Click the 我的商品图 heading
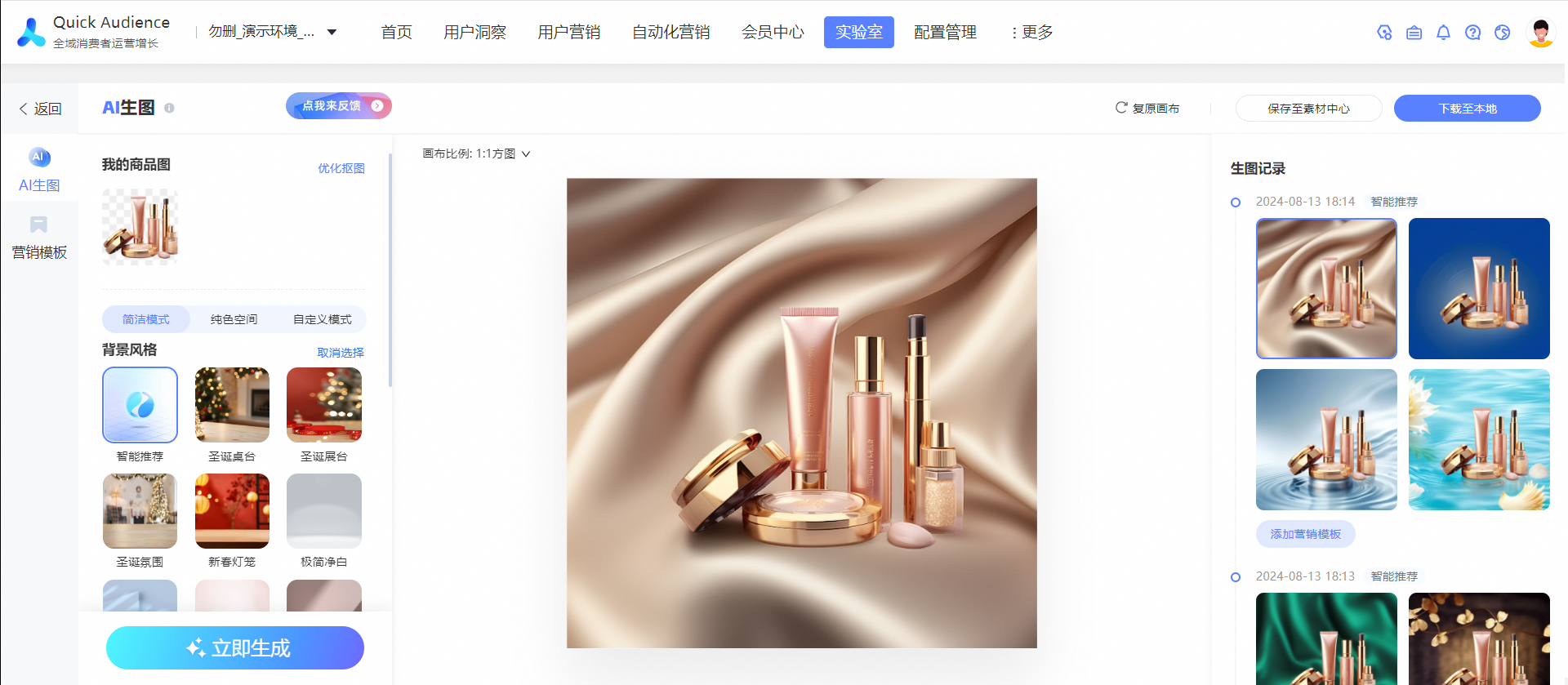Screen dimensions: 1568x685 (x=136, y=164)
